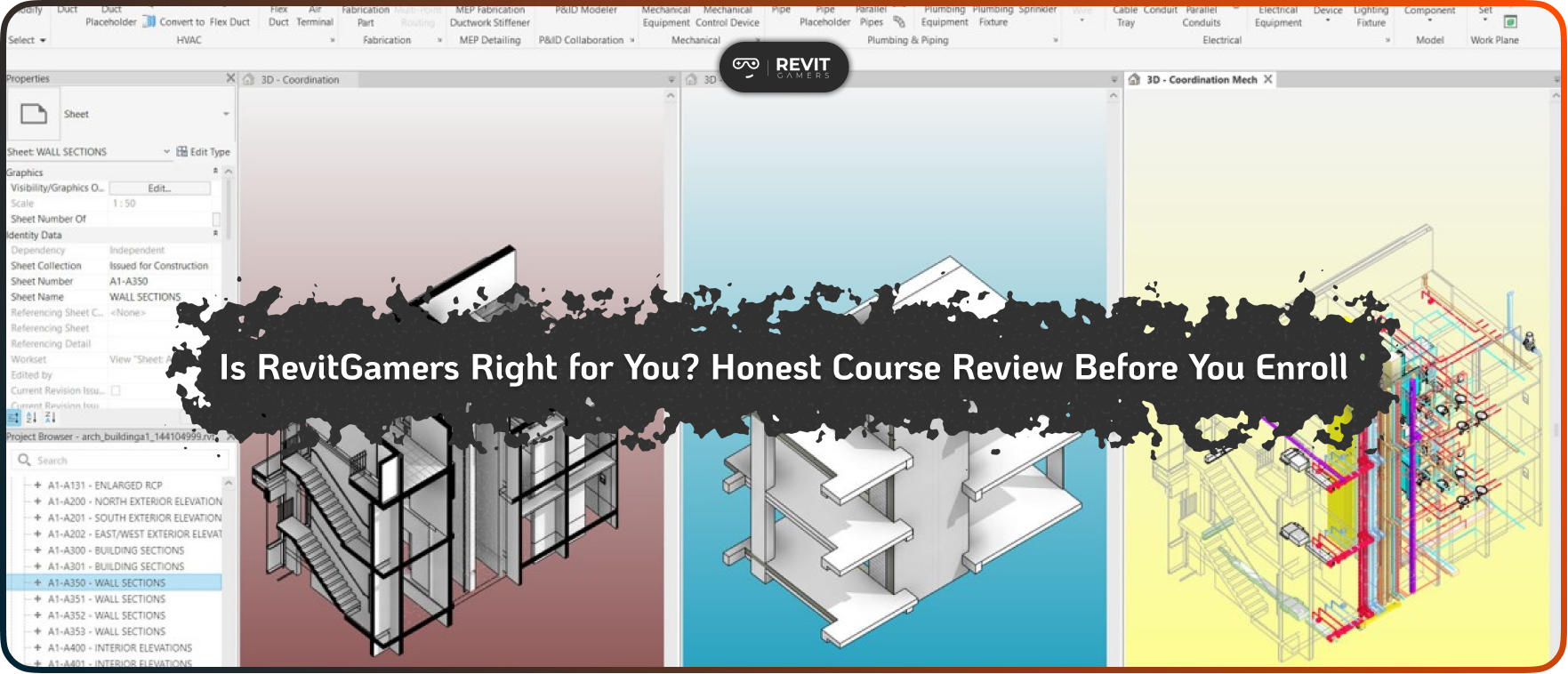Click the search magnifier in Project Browser
The image size is (1568, 674).
click(x=25, y=460)
